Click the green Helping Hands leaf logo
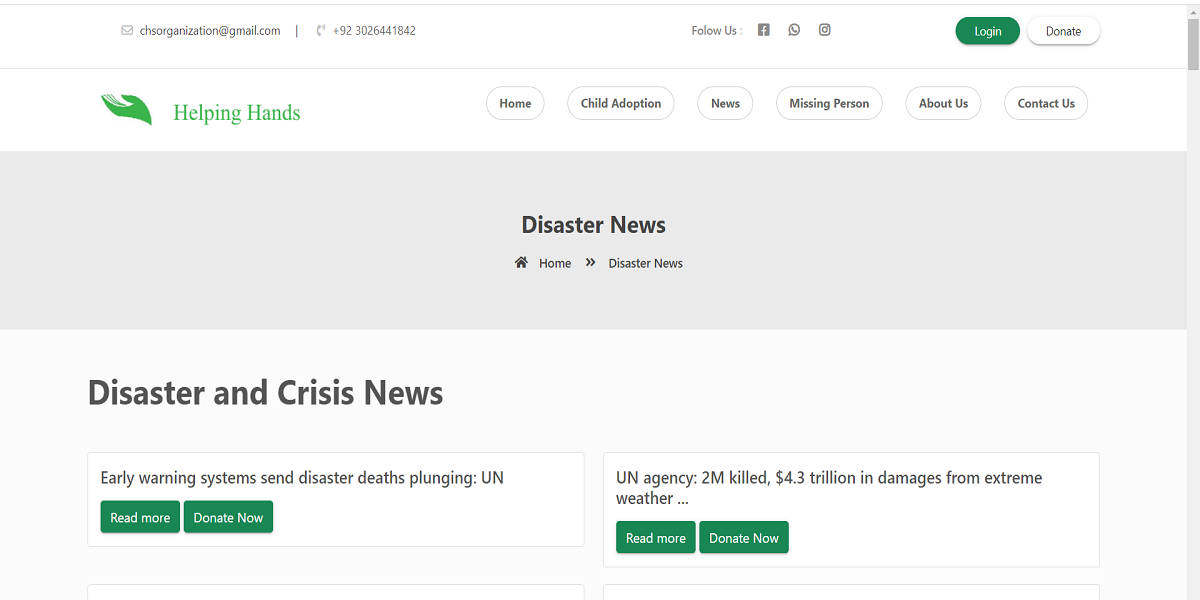 [127, 108]
